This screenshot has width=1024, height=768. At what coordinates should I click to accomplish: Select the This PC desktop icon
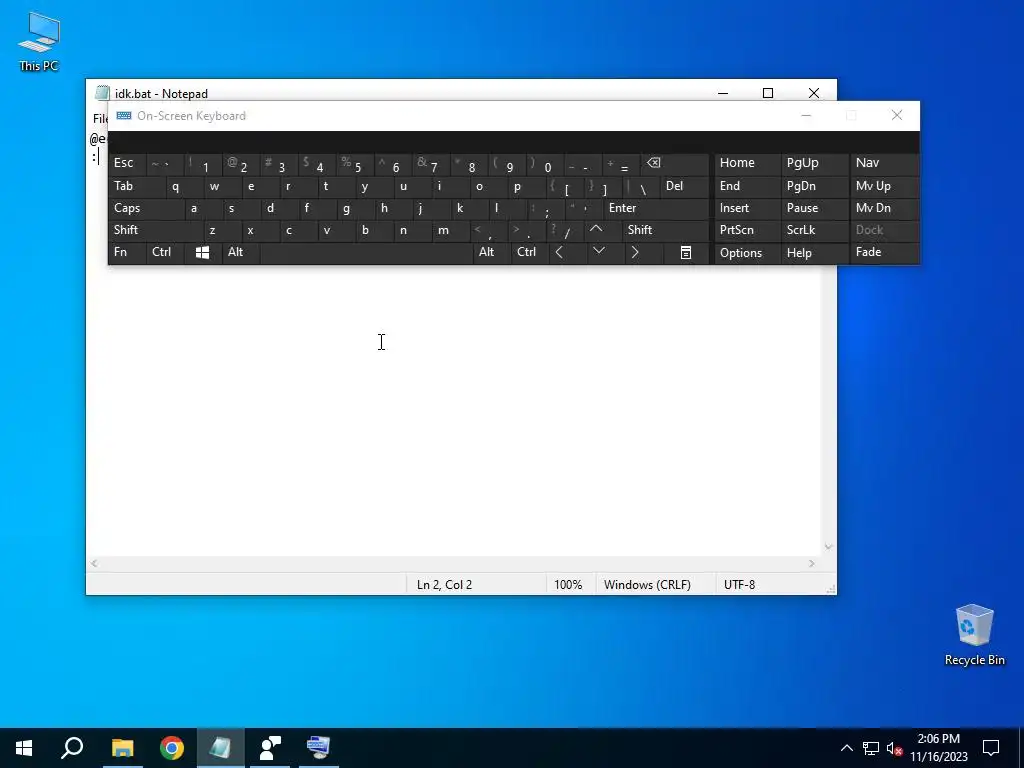(x=39, y=41)
